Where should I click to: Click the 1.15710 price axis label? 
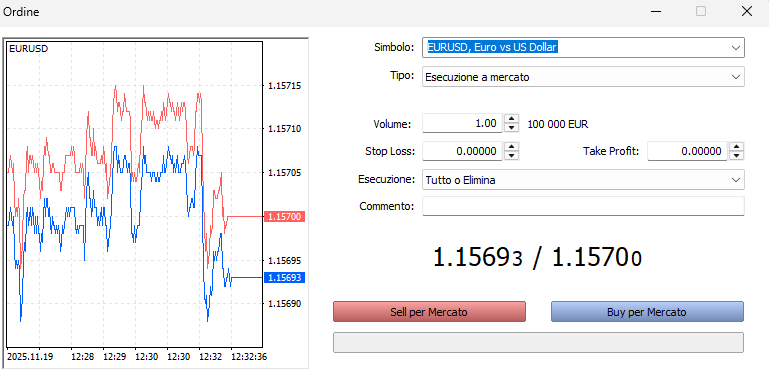pyautogui.click(x=284, y=129)
